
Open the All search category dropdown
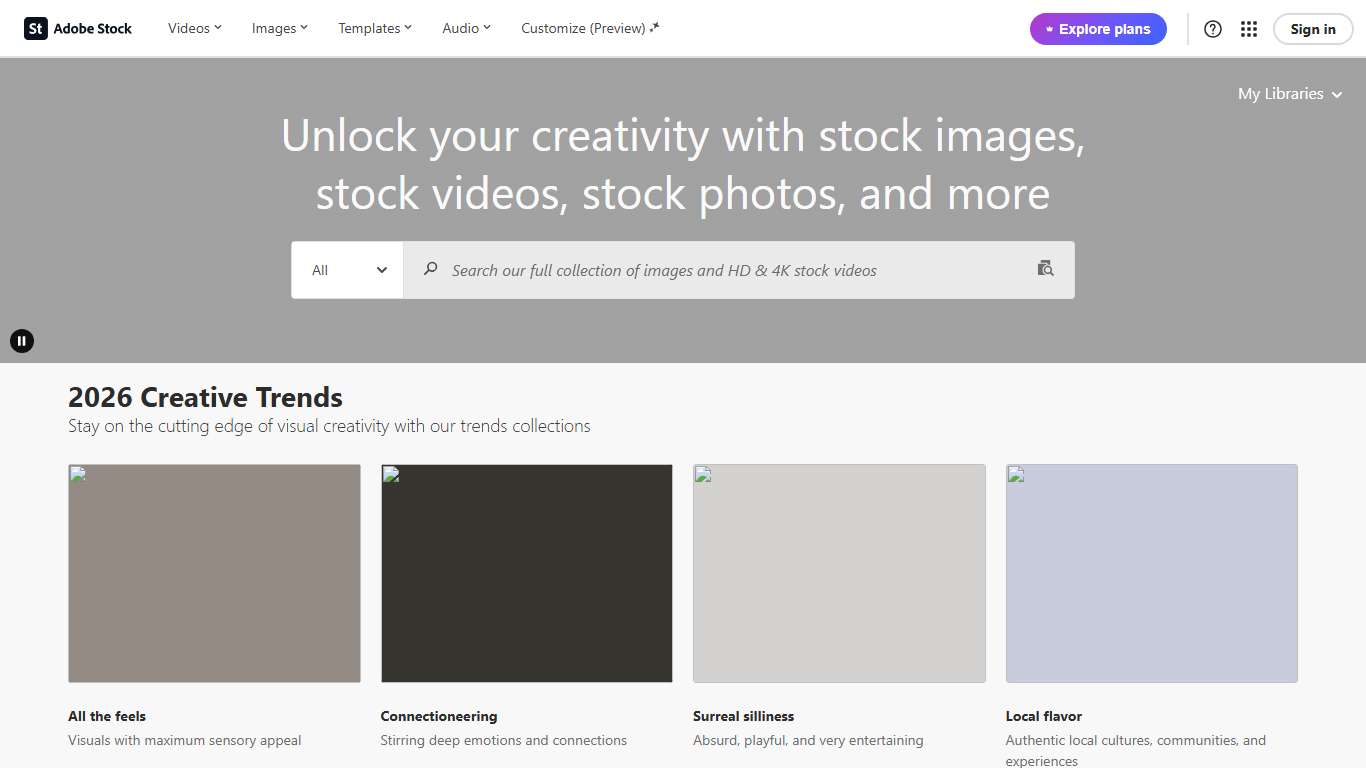(346, 269)
